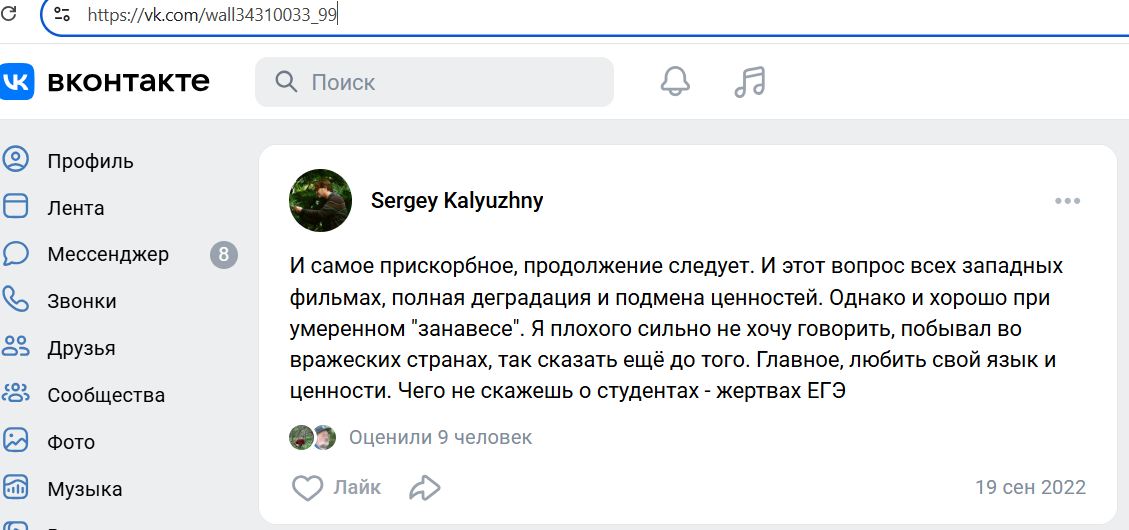This screenshot has height=530, width=1129.
Task: Open the Фото sidebar icon
Action: [16, 441]
